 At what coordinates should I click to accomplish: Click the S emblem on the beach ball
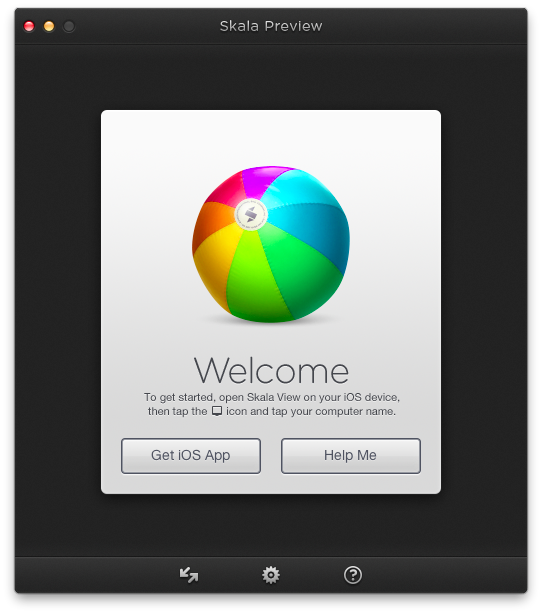251,215
